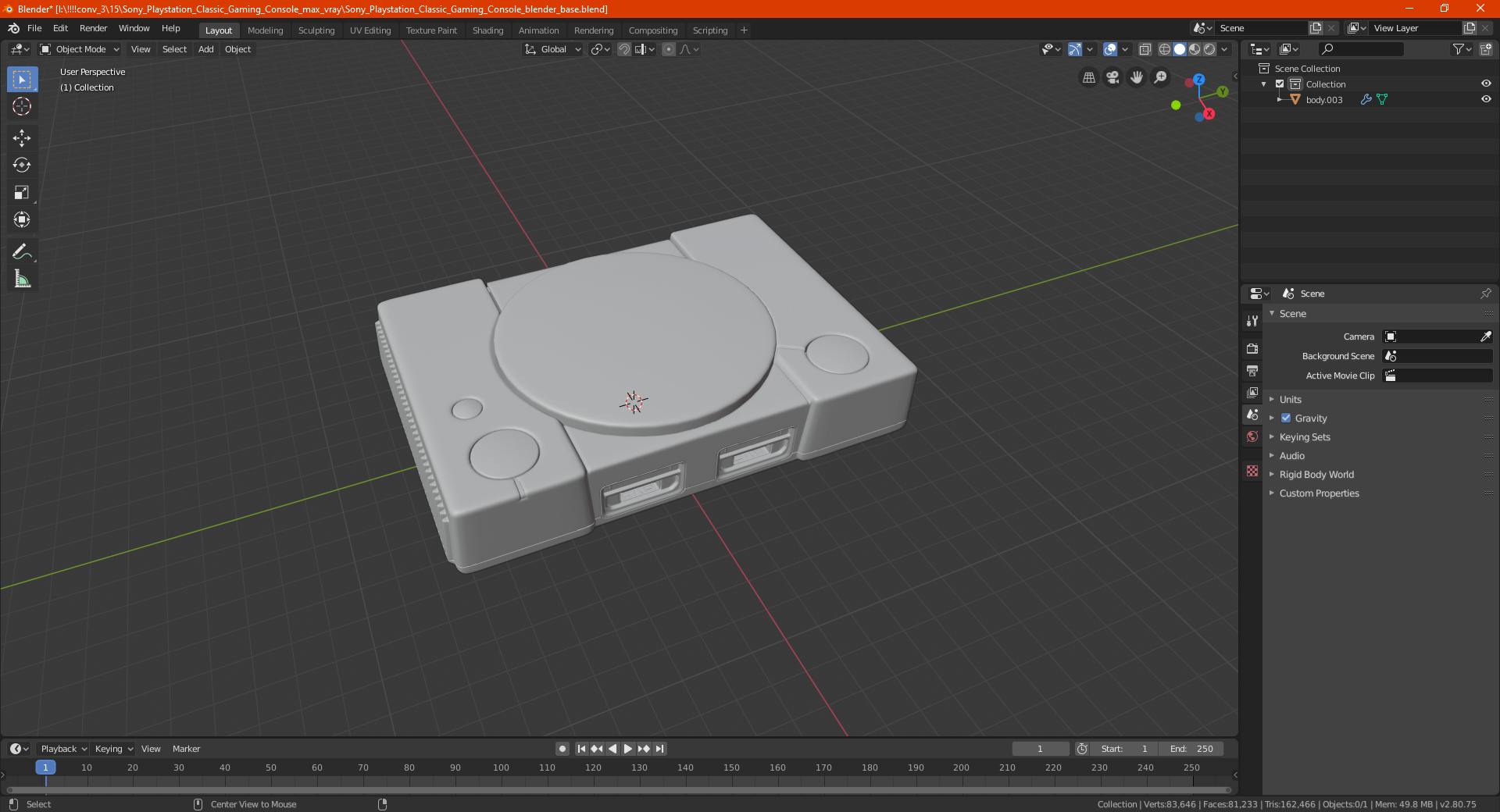Play the animation forward
The width and height of the screenshot is (1500, 812).
click(627, 749)
